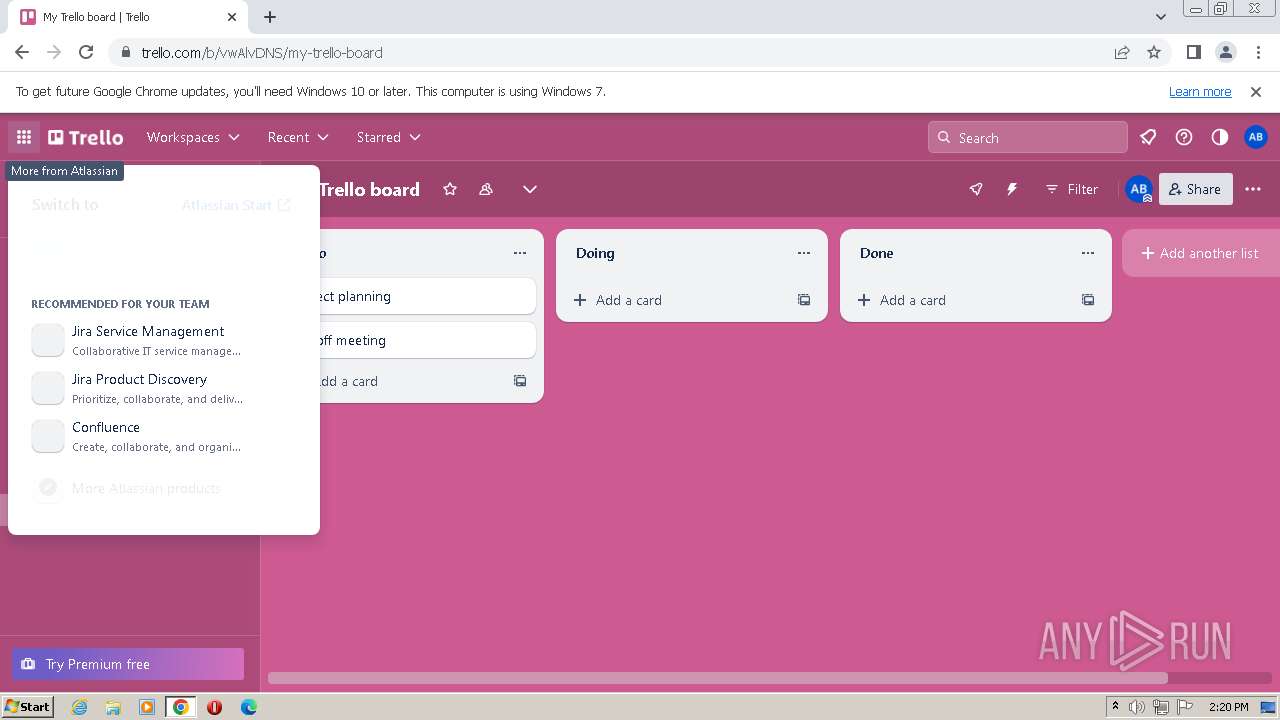Open the Chrome profile icon
Viewport: 1280px width, 720px height.
(1225, 52)
